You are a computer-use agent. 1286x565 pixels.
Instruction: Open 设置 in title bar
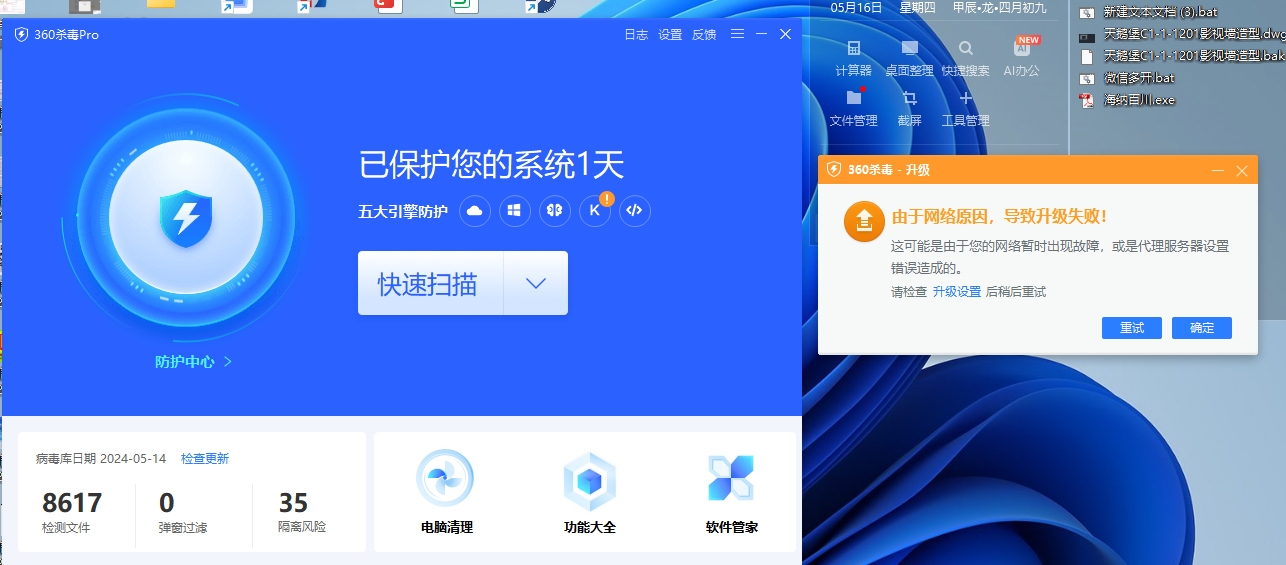670,34
